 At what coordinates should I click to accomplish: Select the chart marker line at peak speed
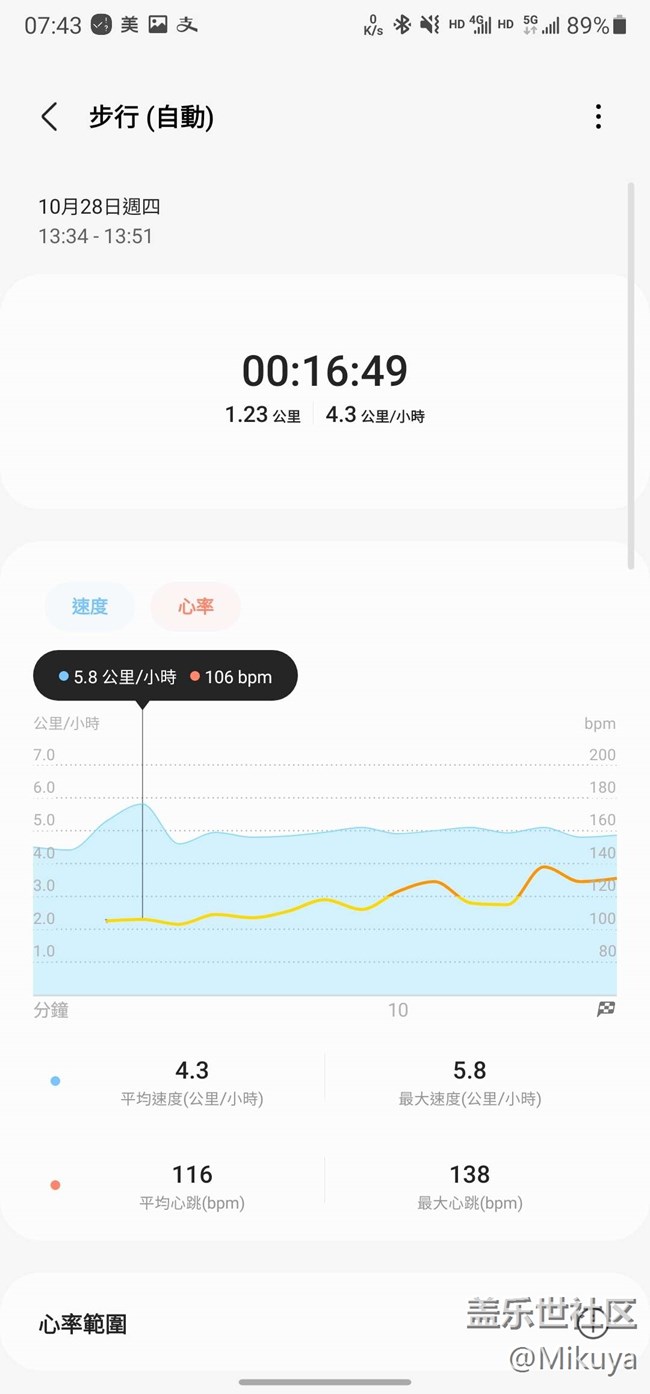142,810
